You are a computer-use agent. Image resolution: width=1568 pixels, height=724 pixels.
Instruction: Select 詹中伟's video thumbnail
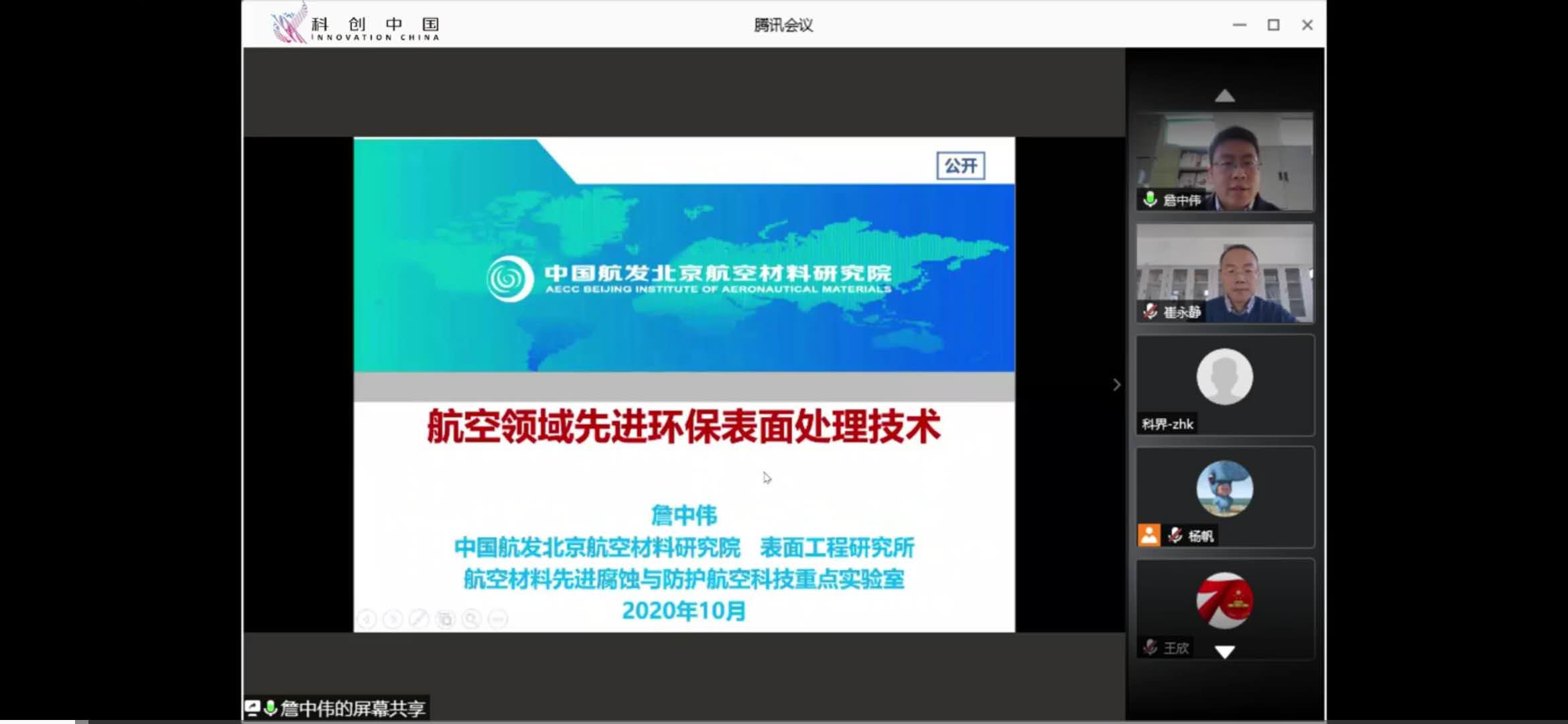pos(1224,162)
